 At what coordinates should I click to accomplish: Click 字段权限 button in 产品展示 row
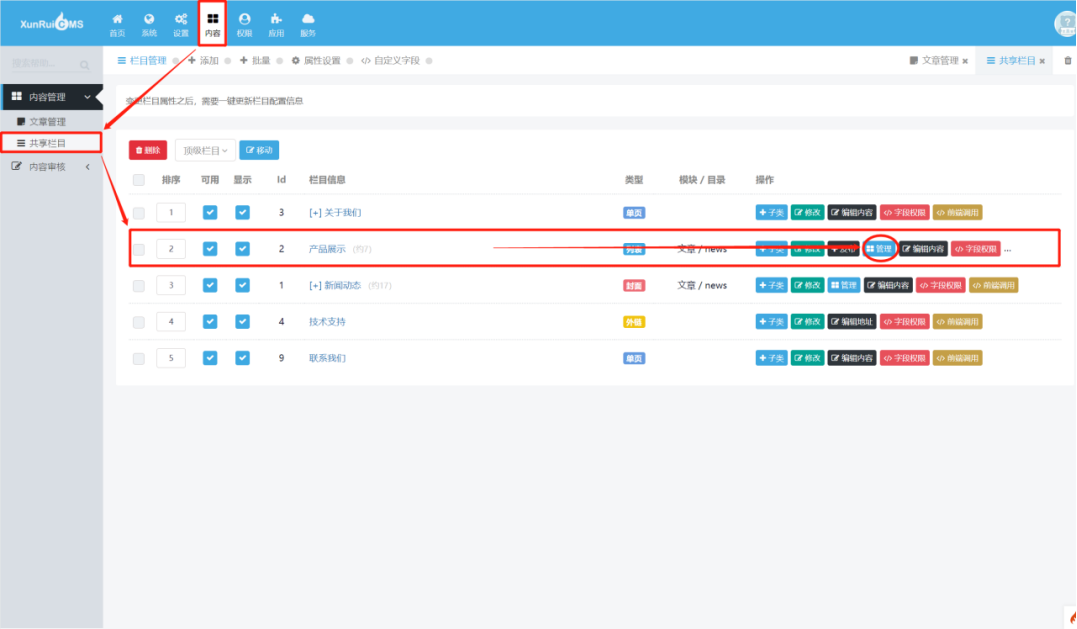click(x=975, y=249)
